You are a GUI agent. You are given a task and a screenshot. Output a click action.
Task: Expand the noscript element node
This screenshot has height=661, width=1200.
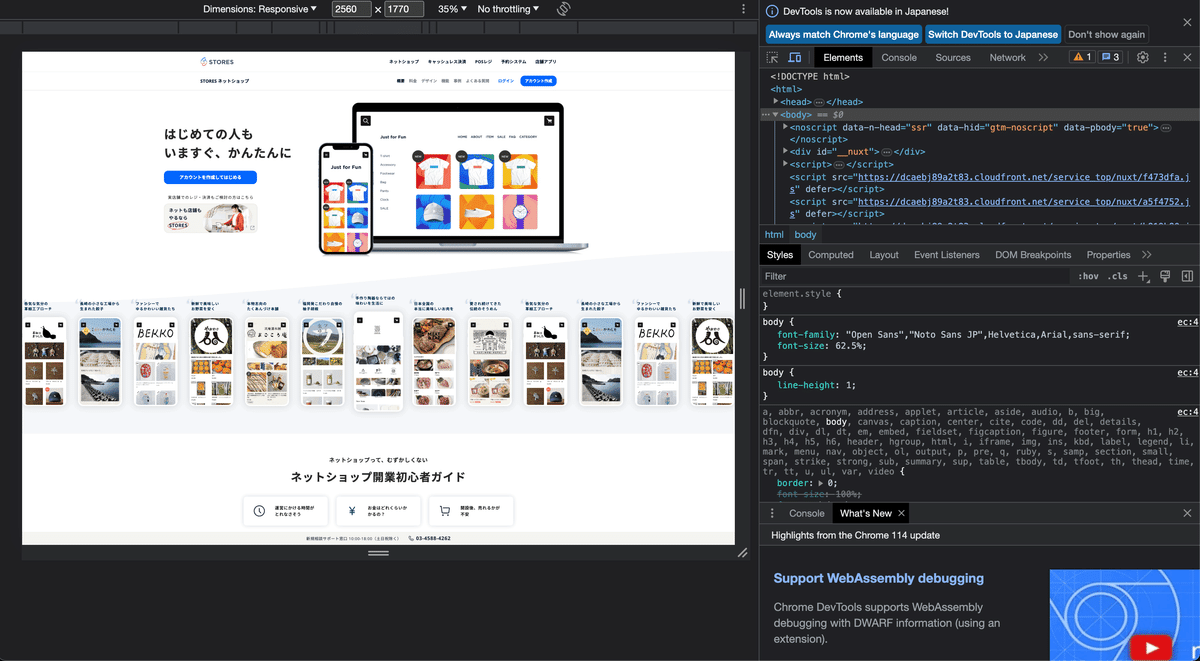[x=786, y=128]
